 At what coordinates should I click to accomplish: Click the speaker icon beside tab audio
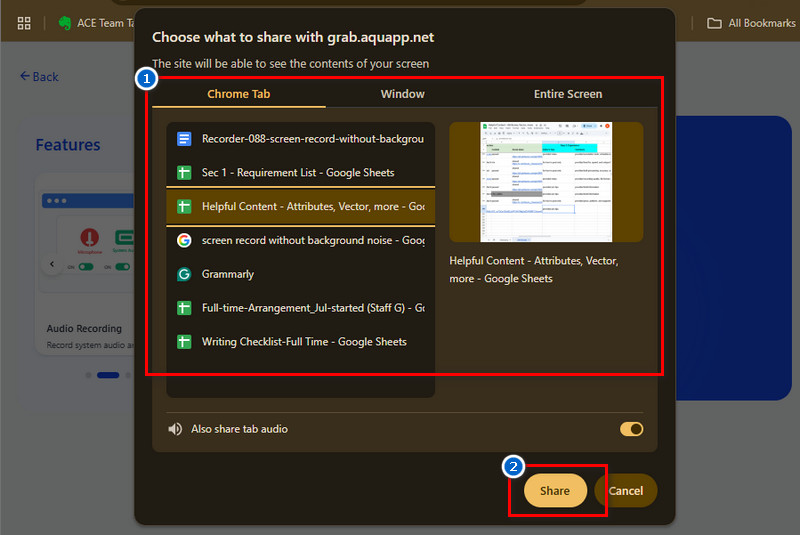[175, 429]
